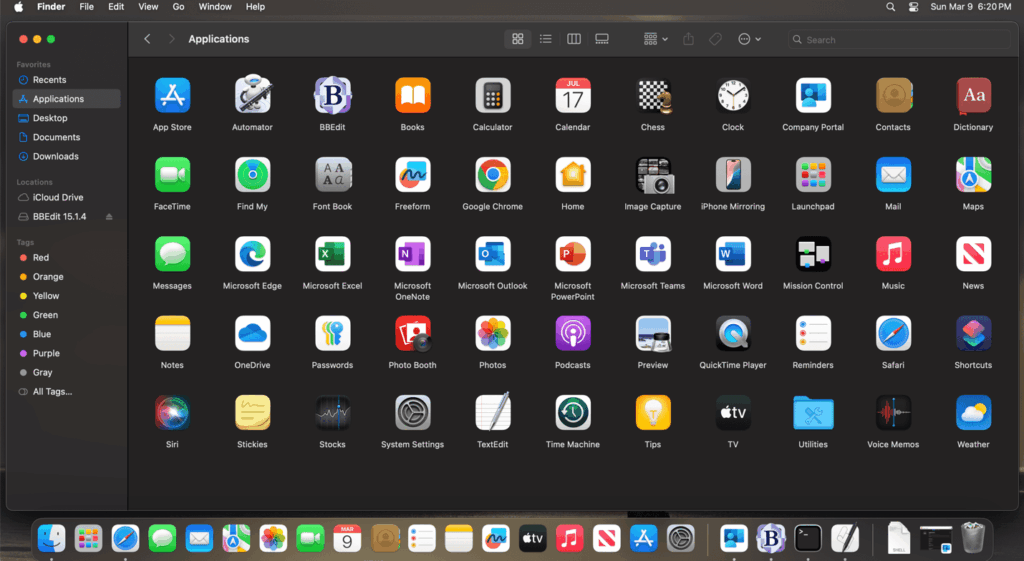Click the Image Capture app icon
This screenshot has width=1024, height=561.
(652, 175)
